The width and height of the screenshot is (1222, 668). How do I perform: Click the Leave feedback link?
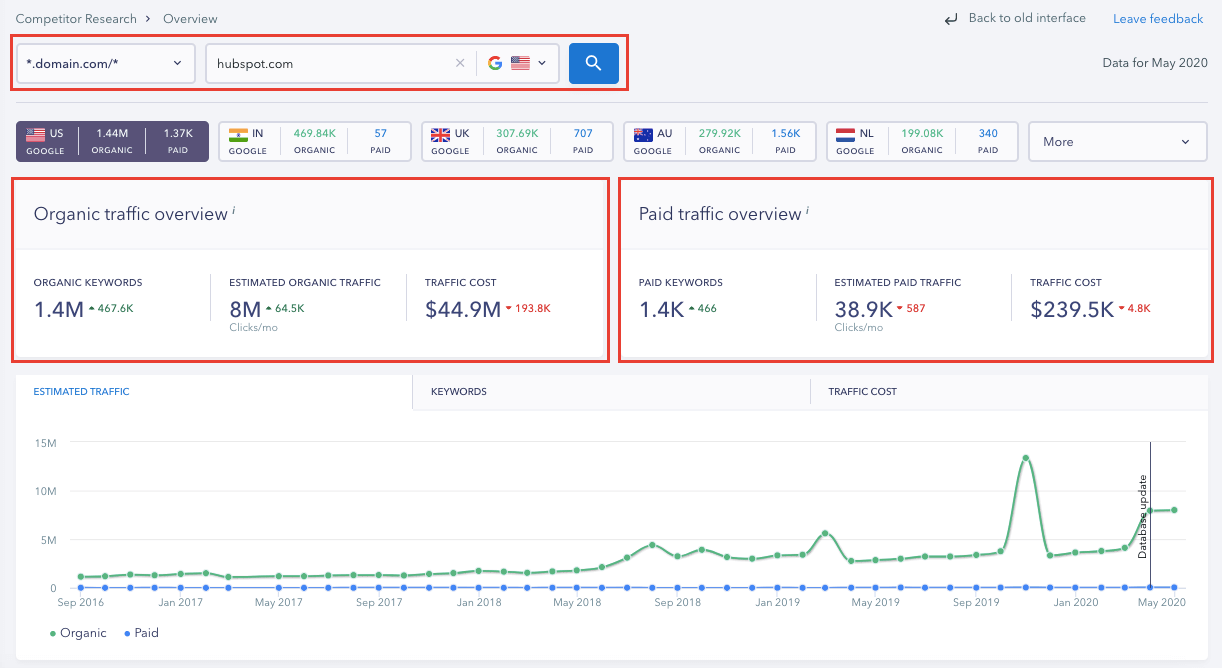coord(1158,19)
